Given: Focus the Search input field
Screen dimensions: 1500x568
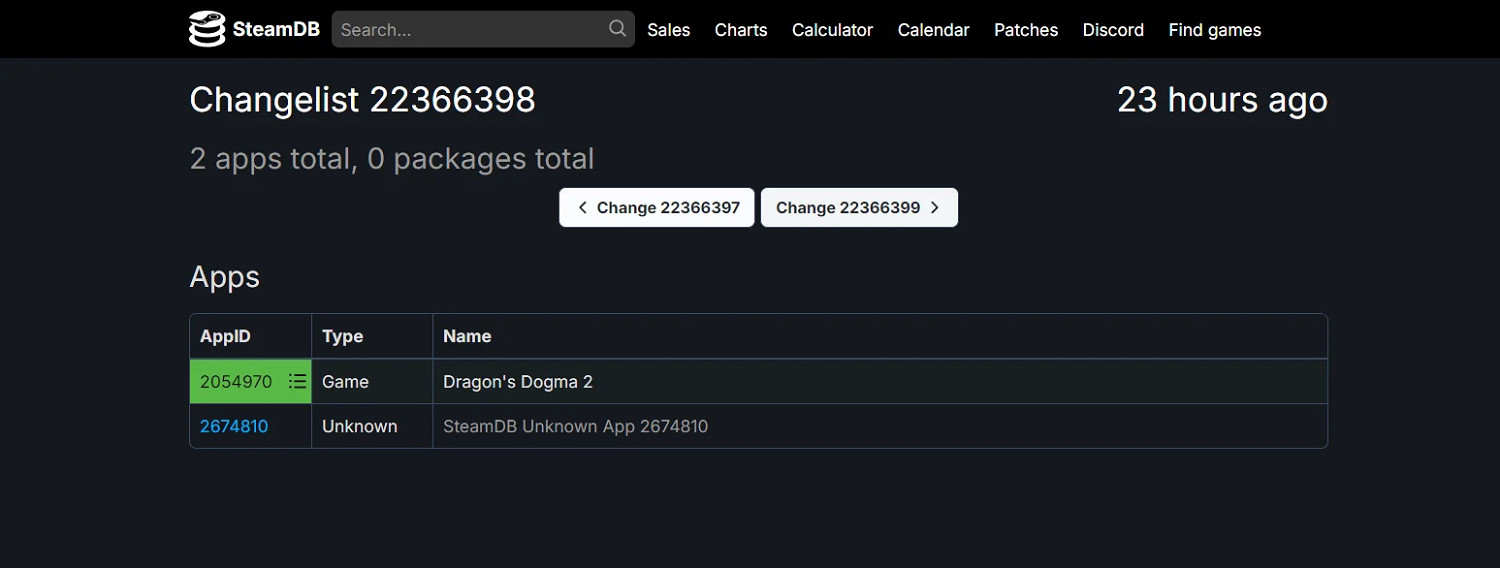Looking at the screenshot, I should (470, 30).
